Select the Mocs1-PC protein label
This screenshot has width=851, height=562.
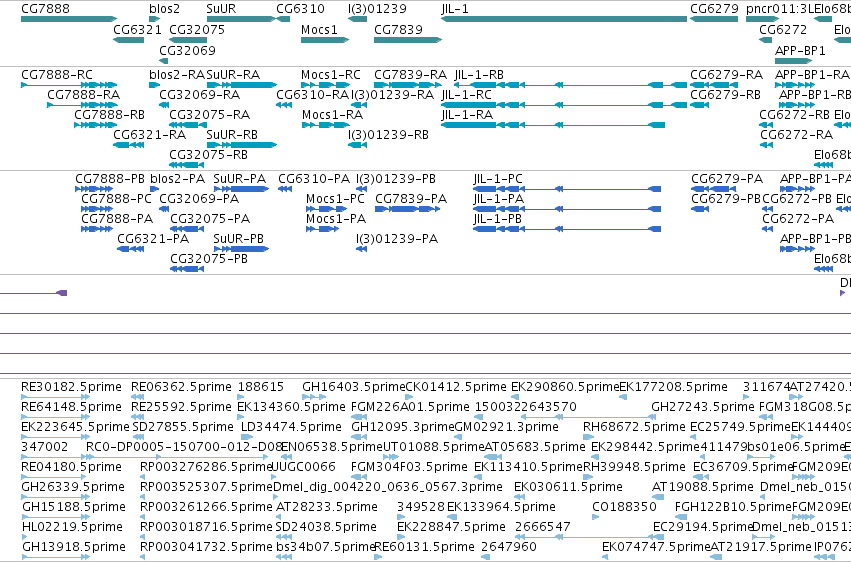click(335, 199)
